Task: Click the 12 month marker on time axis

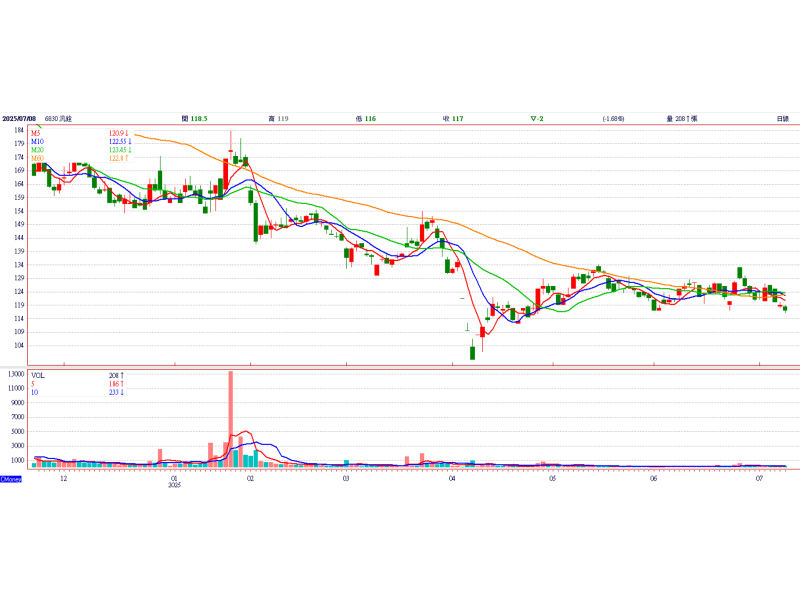Action: [63, 479]
